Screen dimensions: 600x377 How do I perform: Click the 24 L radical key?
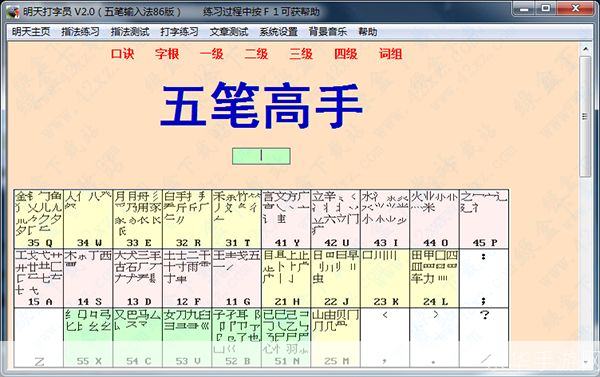click(435, 278)
